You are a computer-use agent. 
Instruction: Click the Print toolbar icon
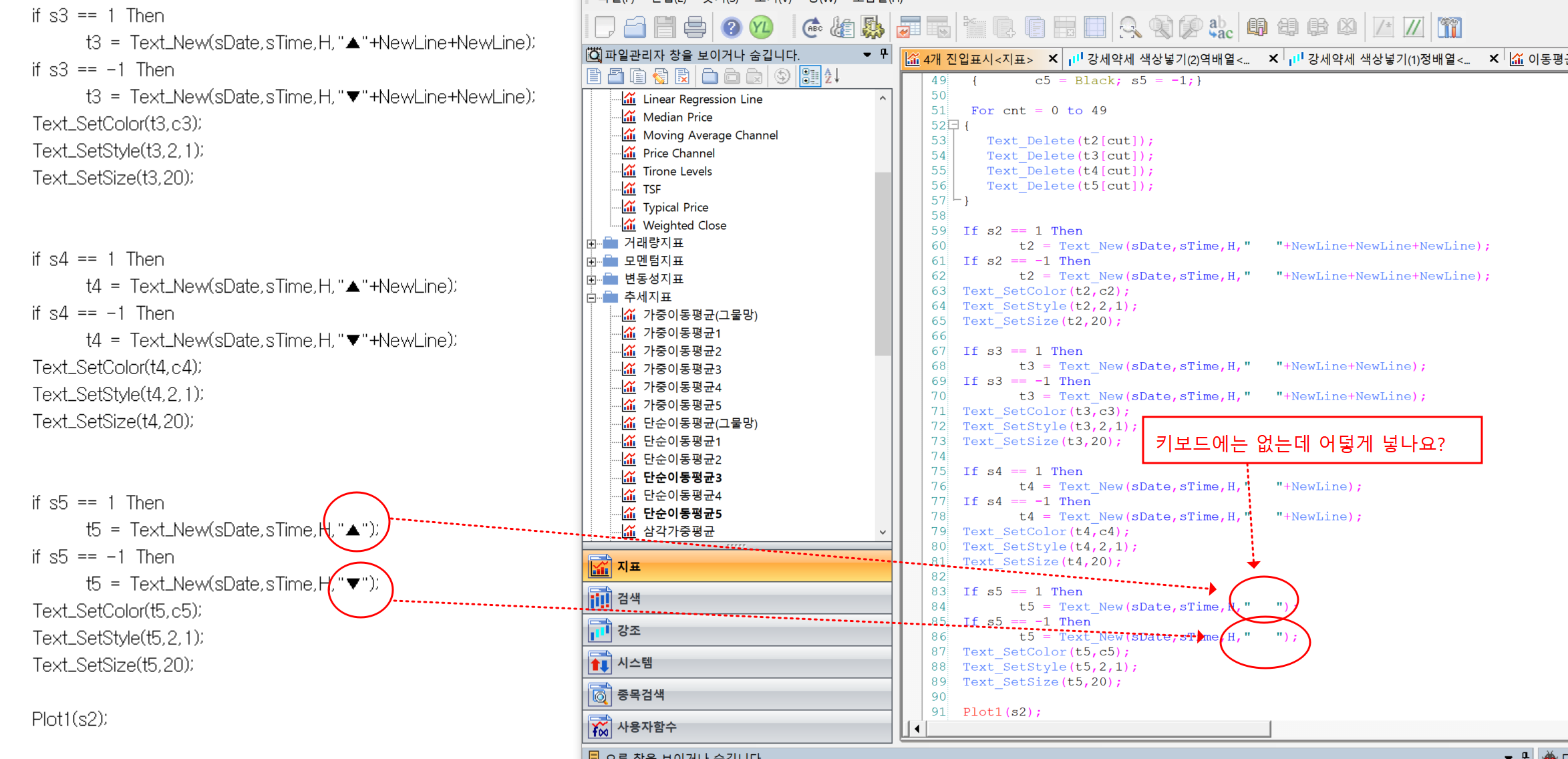(x=695, y=27)
